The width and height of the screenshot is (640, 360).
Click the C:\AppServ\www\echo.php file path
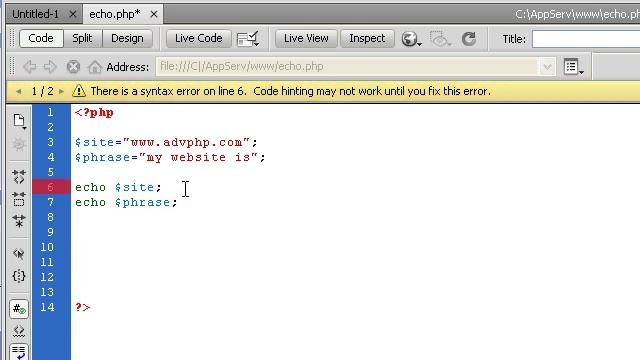pos(577,14)
